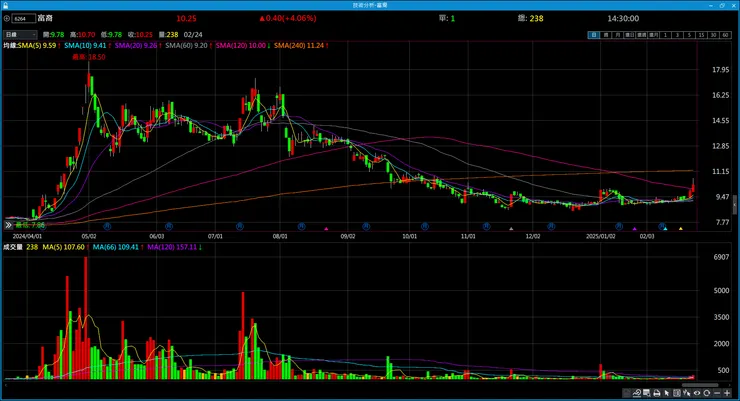Select the 60-minute interval tab

pyautogui.click(x=725, y=35)
